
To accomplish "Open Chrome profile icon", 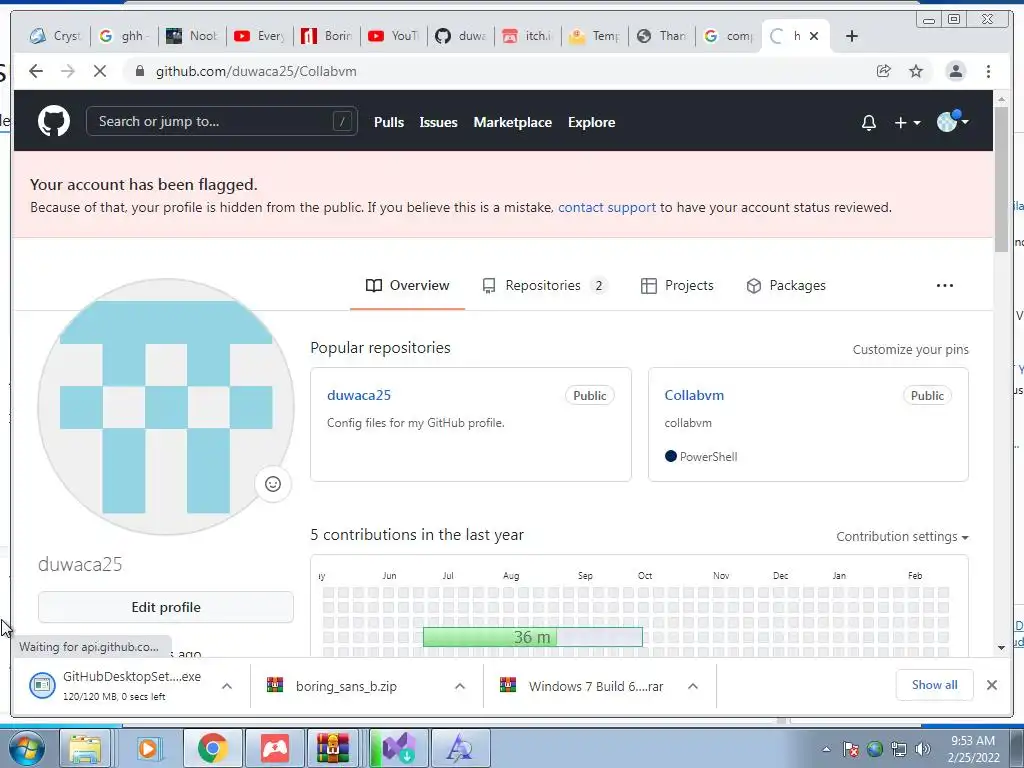I will coord(955,71).
